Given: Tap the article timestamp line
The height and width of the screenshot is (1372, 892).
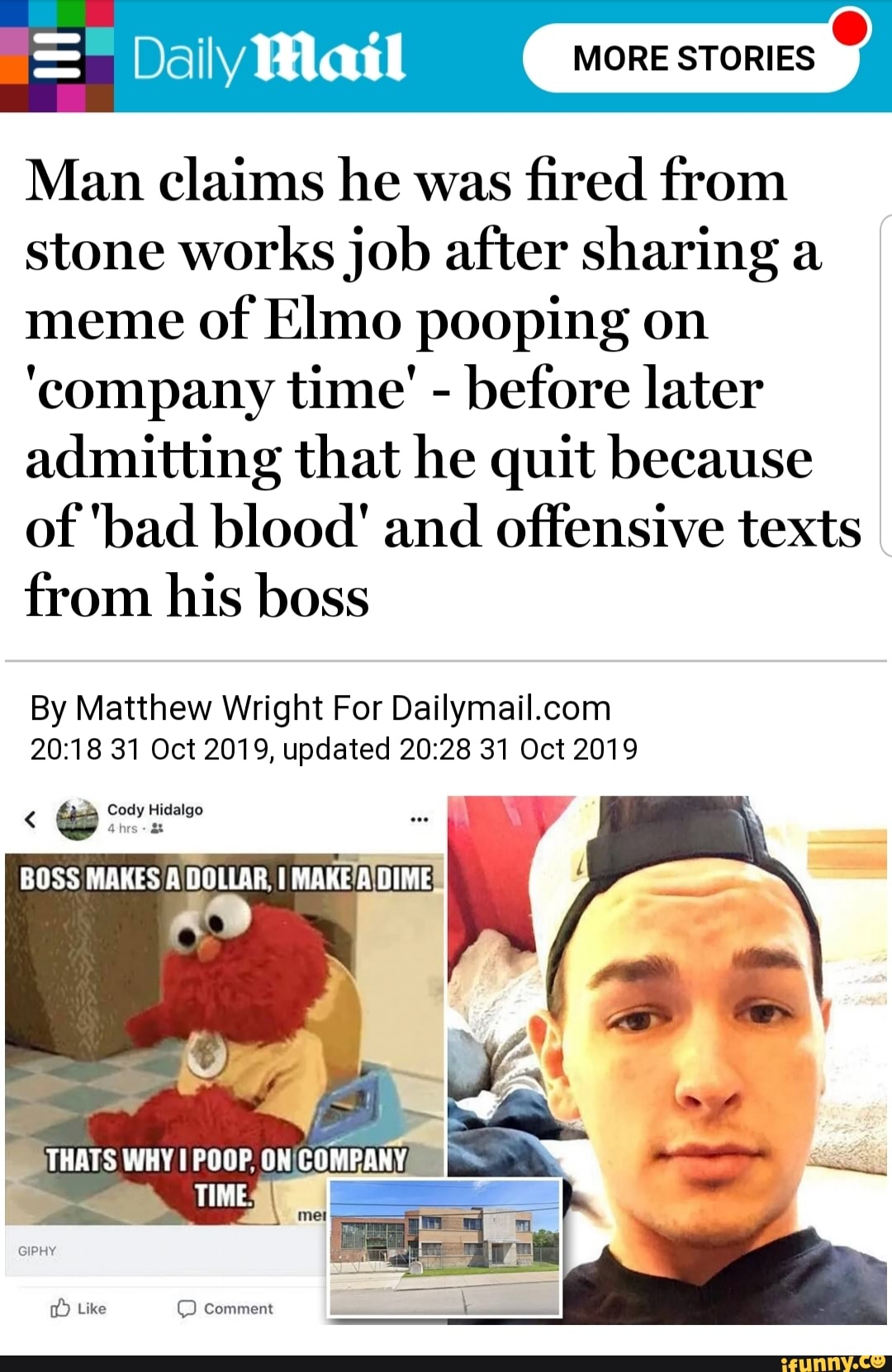Looking at the screenshot, I should tap(334, 749).
